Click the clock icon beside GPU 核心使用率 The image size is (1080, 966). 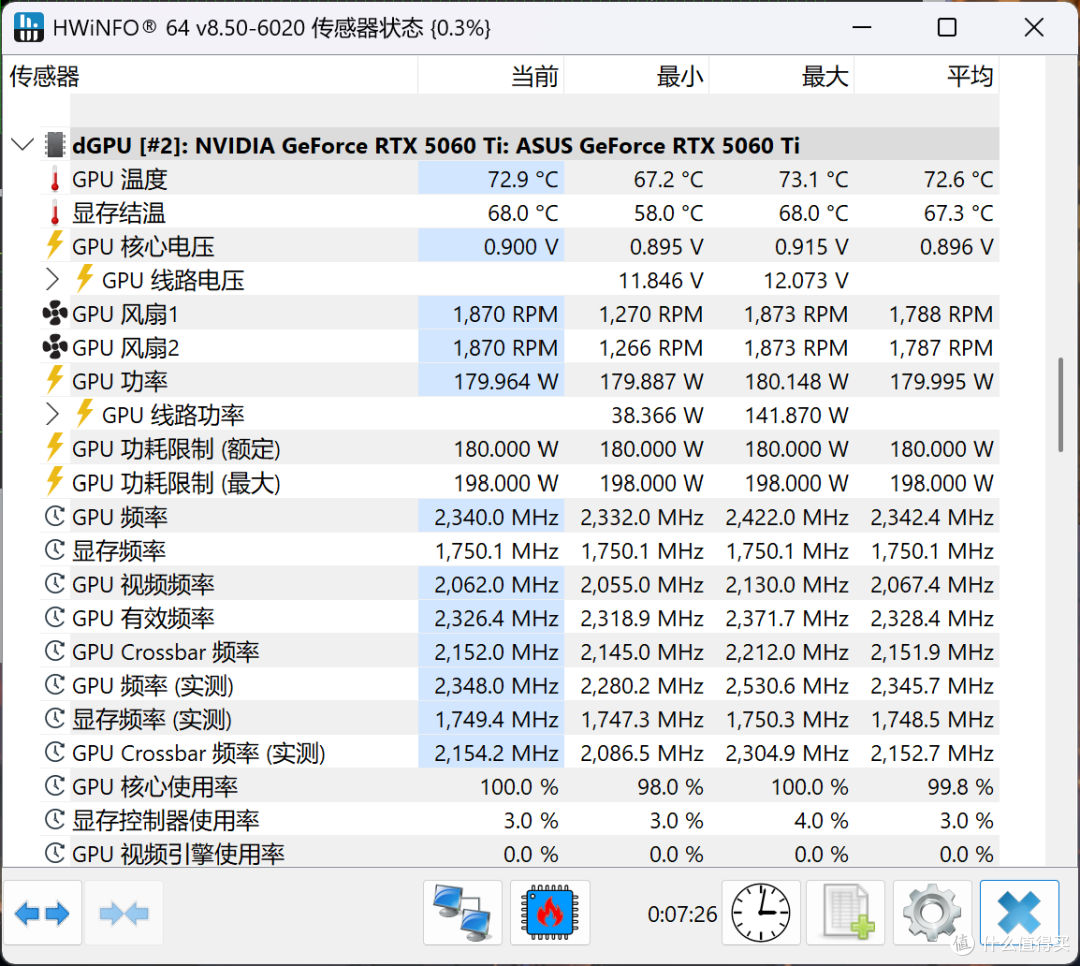pyautogui.click(x=55, y=787)
